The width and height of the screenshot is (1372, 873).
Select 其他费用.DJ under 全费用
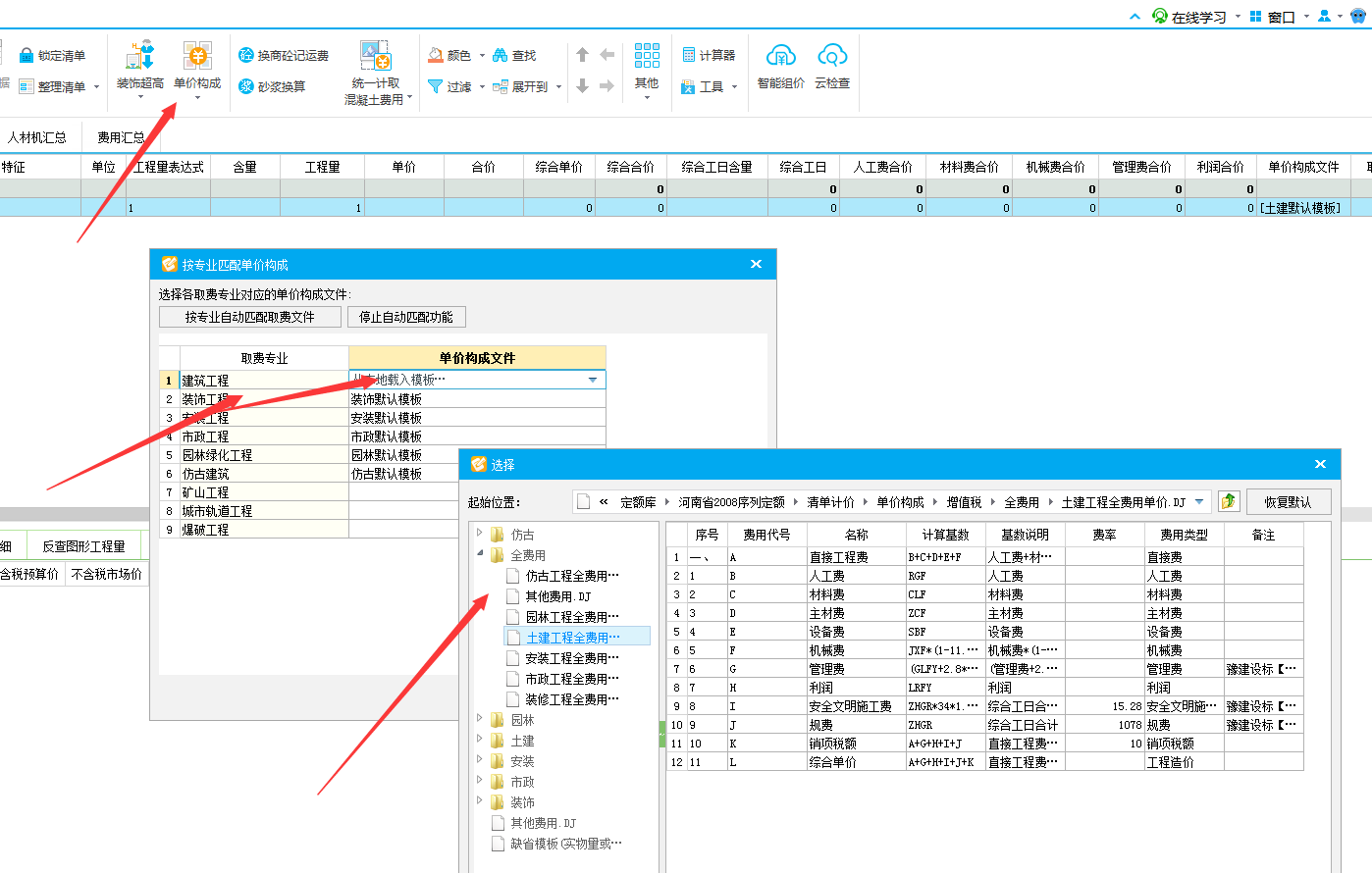[557, 596]
